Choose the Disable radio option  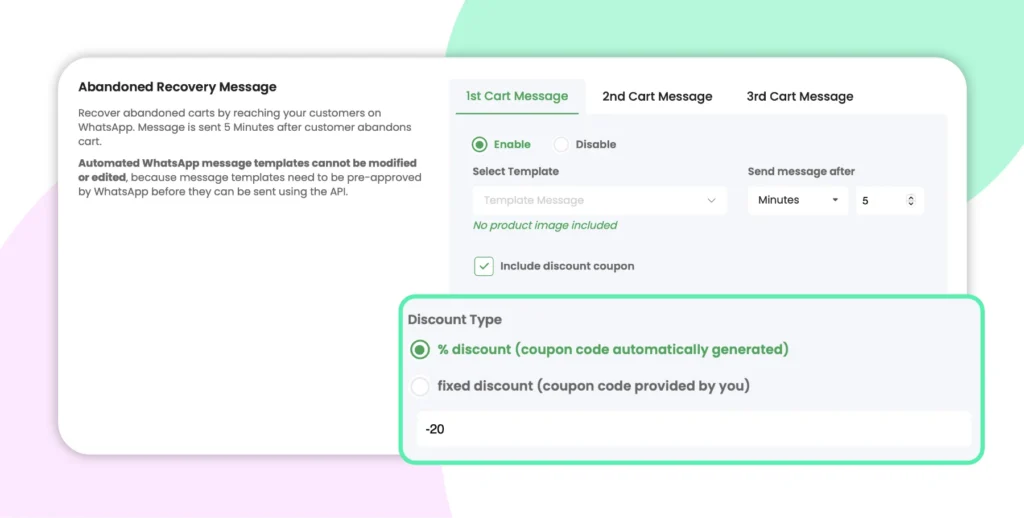click(562, 145)
